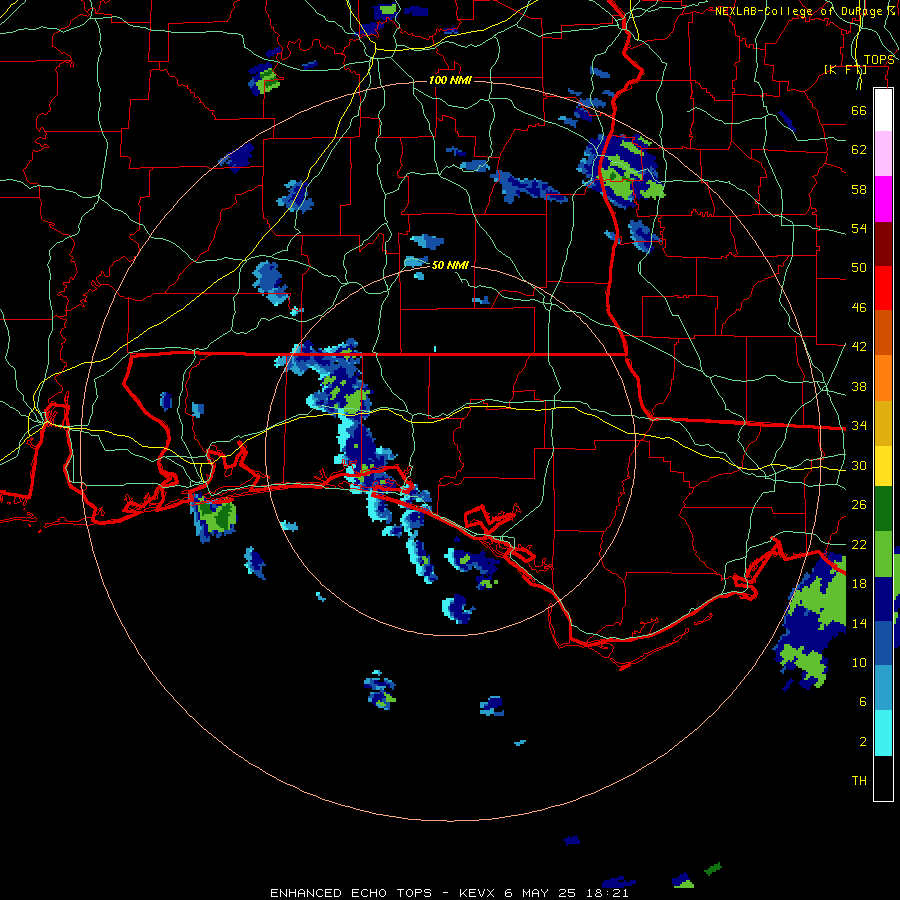Viewport: 900px width, 900px height.
Task: Click the navy 14-18 kft swatch
Action: (x=883, y=599)
